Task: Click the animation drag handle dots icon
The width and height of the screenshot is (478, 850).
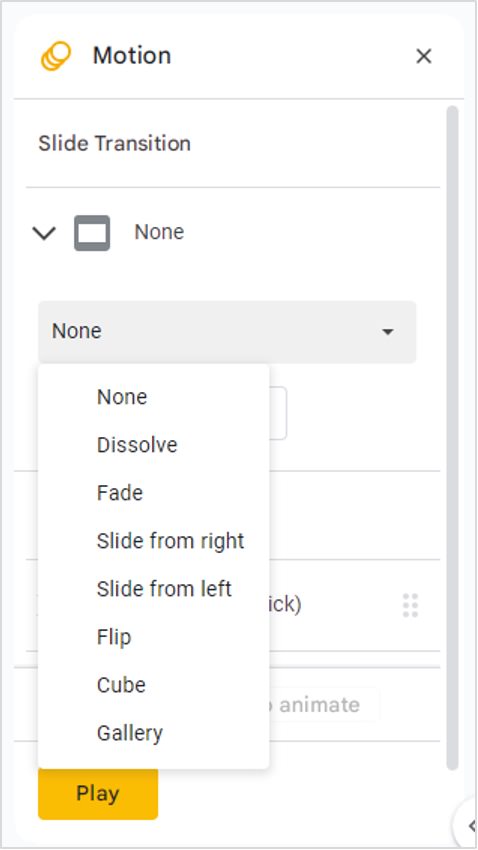Action: [410, 606]
